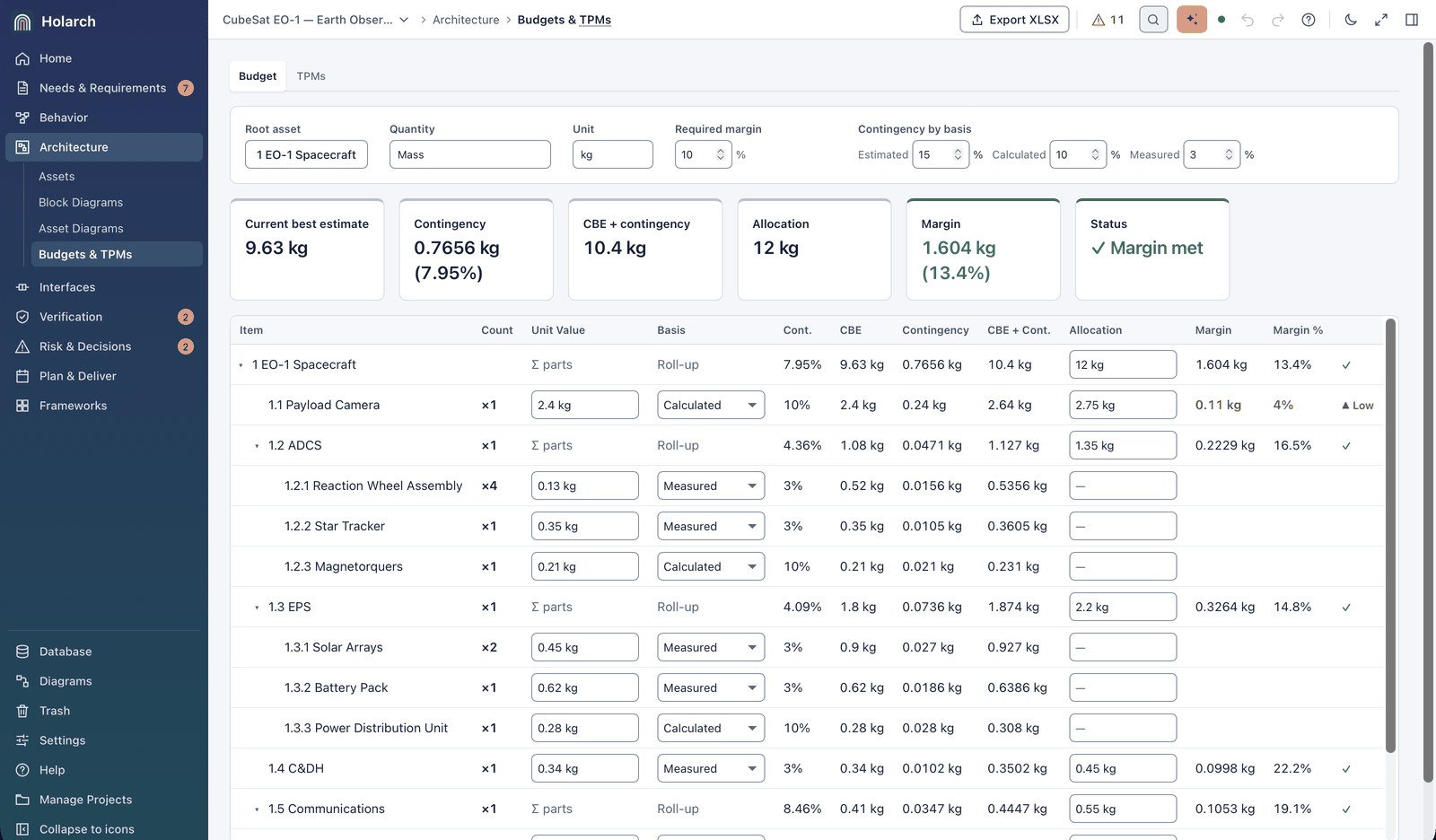Open the Trash page

[x=104, y=711]
